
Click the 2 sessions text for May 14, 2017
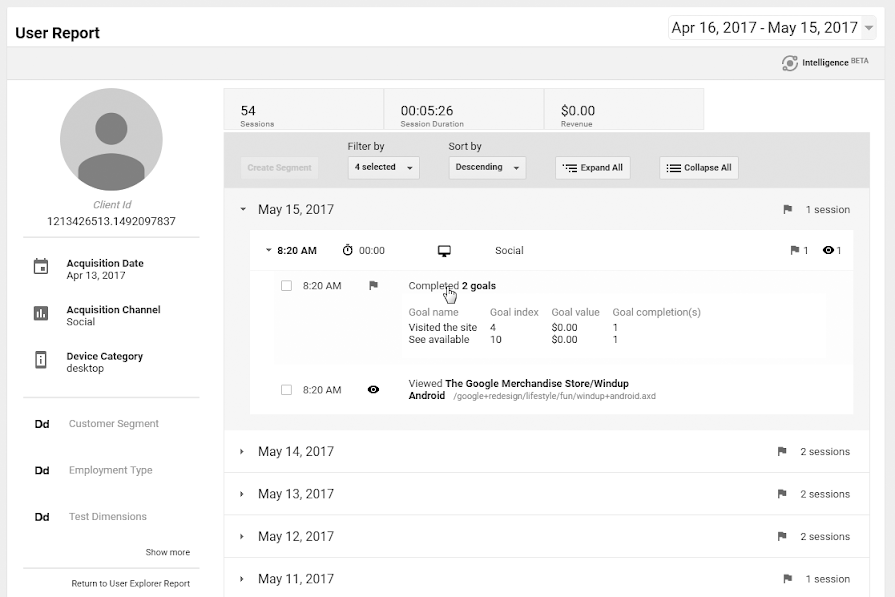click(x=825, y=451)
